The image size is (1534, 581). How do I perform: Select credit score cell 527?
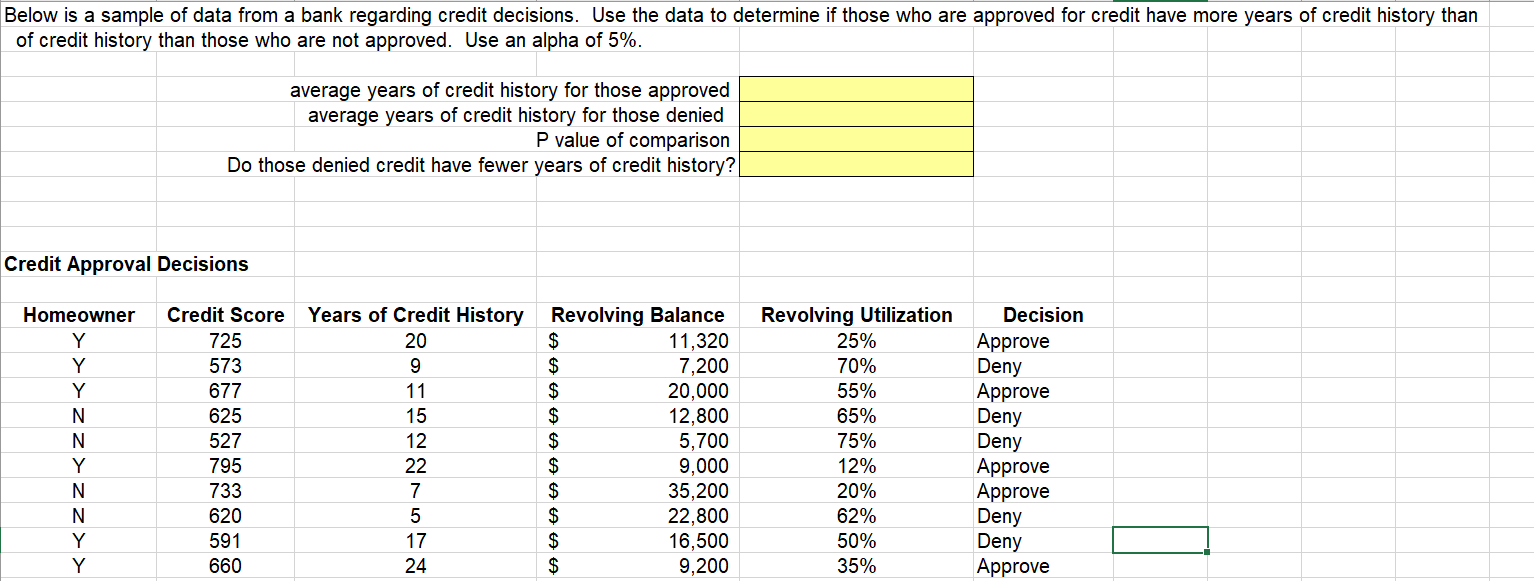click(226, 441)
